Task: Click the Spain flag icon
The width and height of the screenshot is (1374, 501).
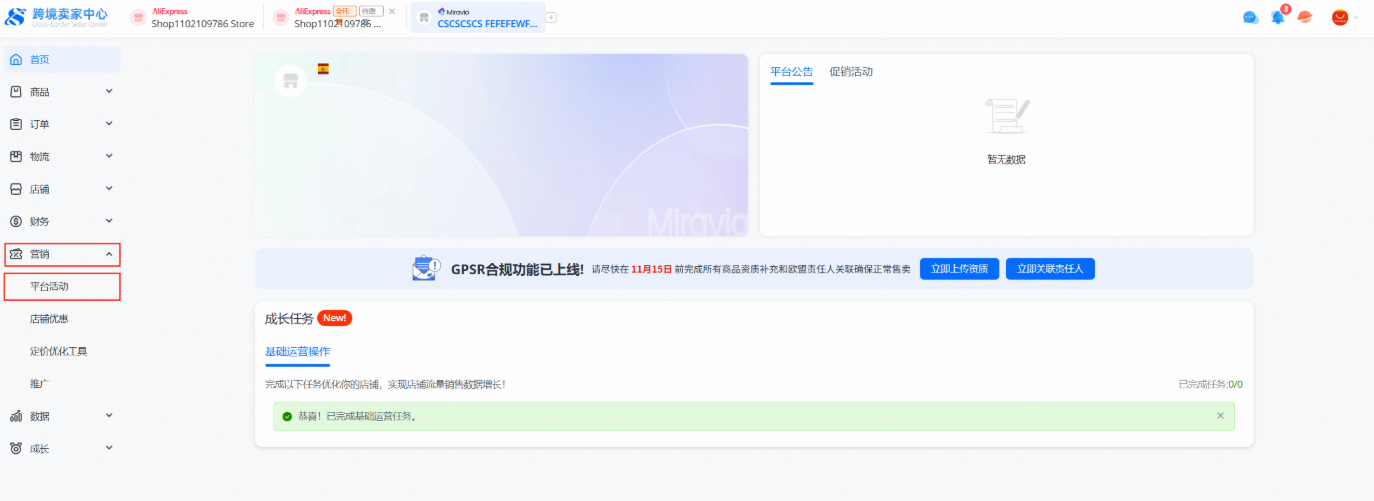Action: (x=323, y=69)
